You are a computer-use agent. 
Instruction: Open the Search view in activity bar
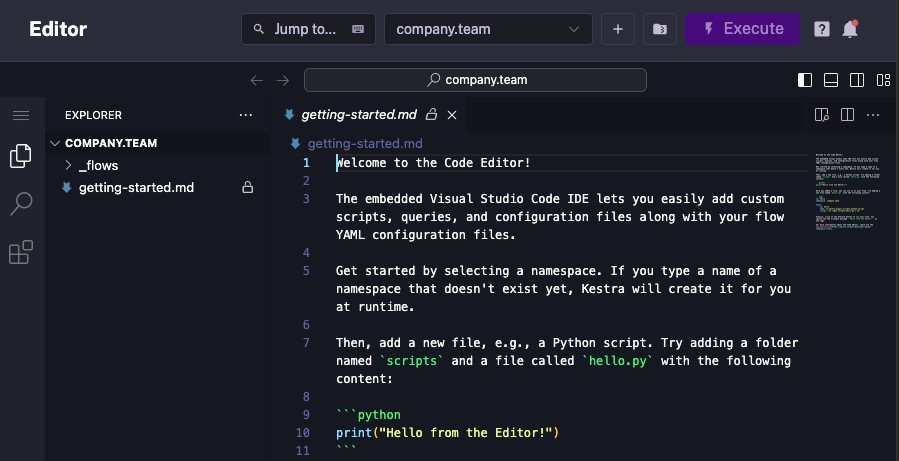point(21,204)
